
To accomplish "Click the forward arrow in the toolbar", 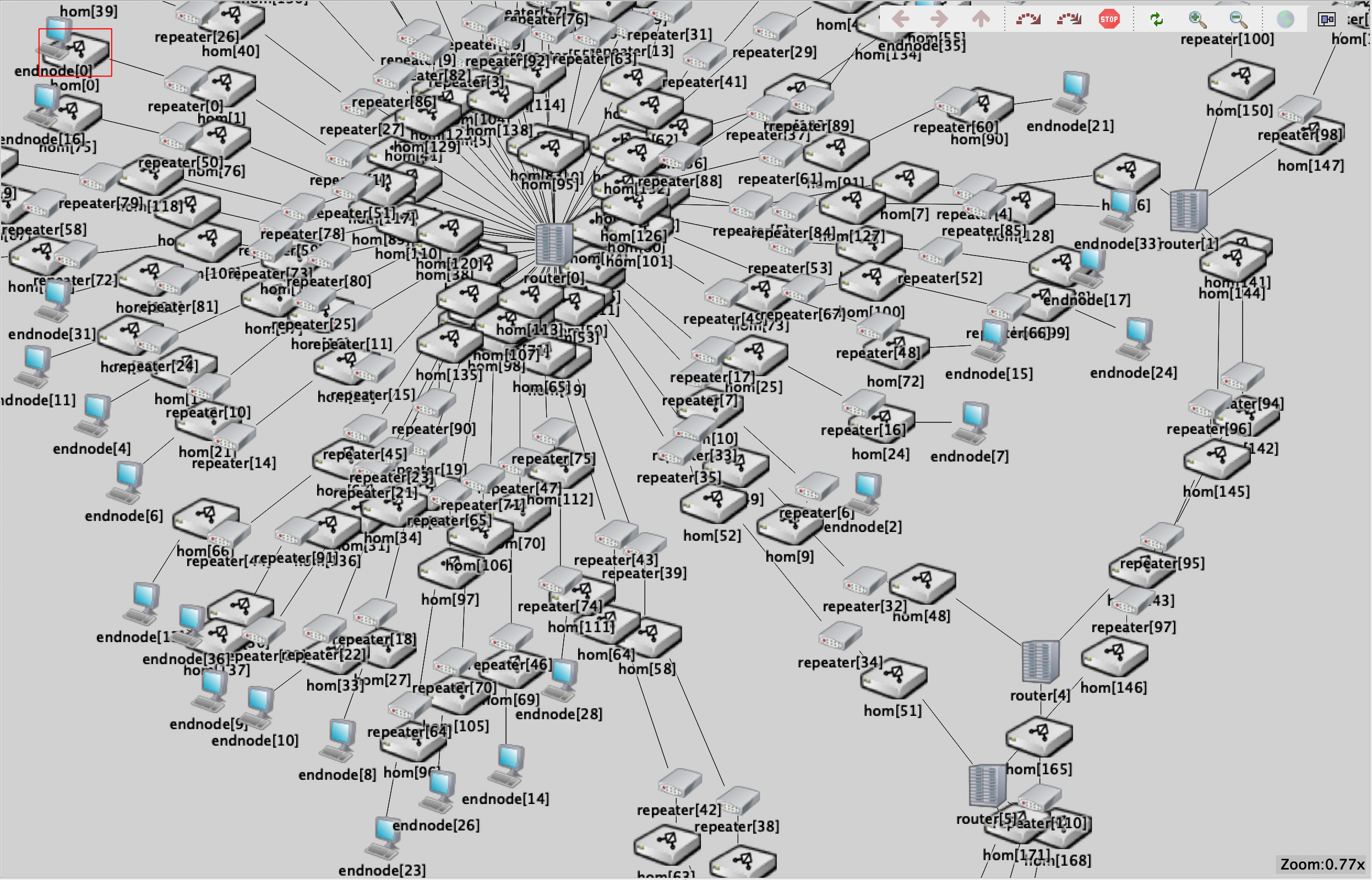I will (940, 19).
